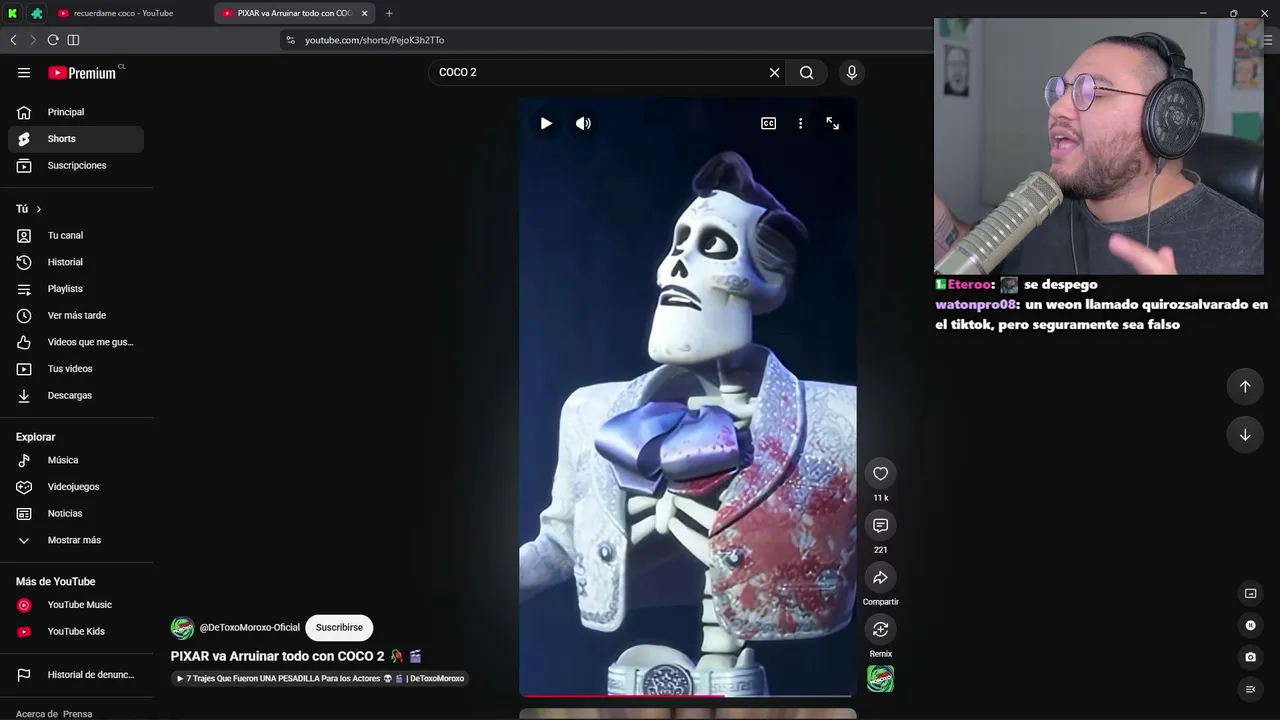Browse Videojuegos under Explorar
The height and width of the screenshot is (720, 1280).
pyautogui.click(x=76, y=487)
